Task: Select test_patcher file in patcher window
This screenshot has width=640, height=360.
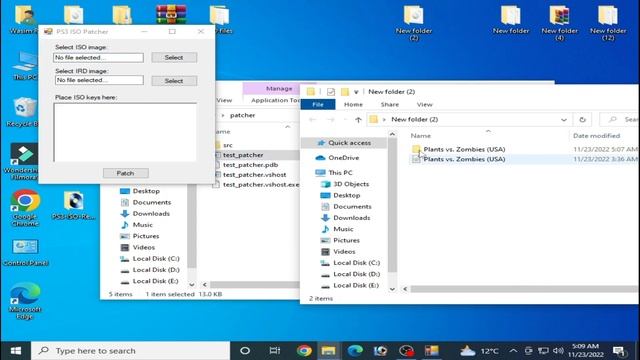Action: 243,155
